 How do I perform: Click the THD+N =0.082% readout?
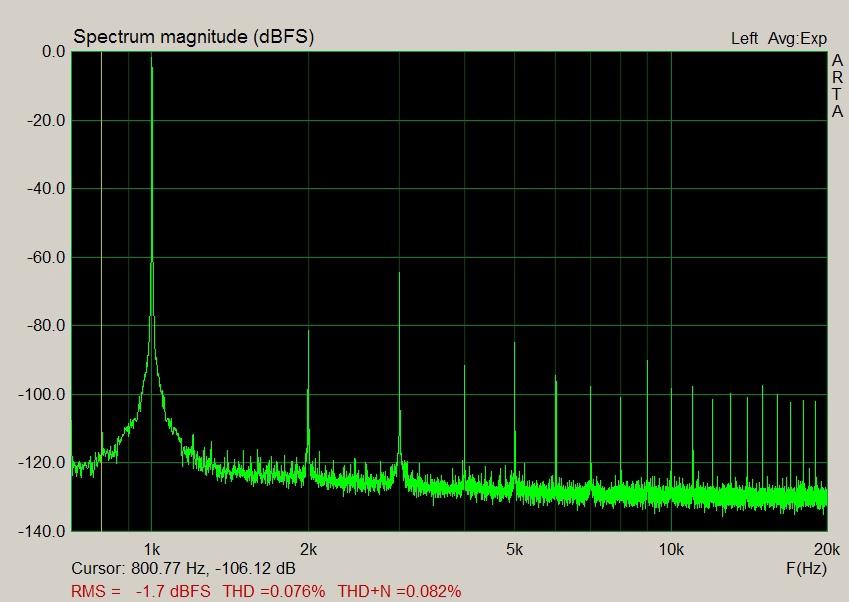399,591
